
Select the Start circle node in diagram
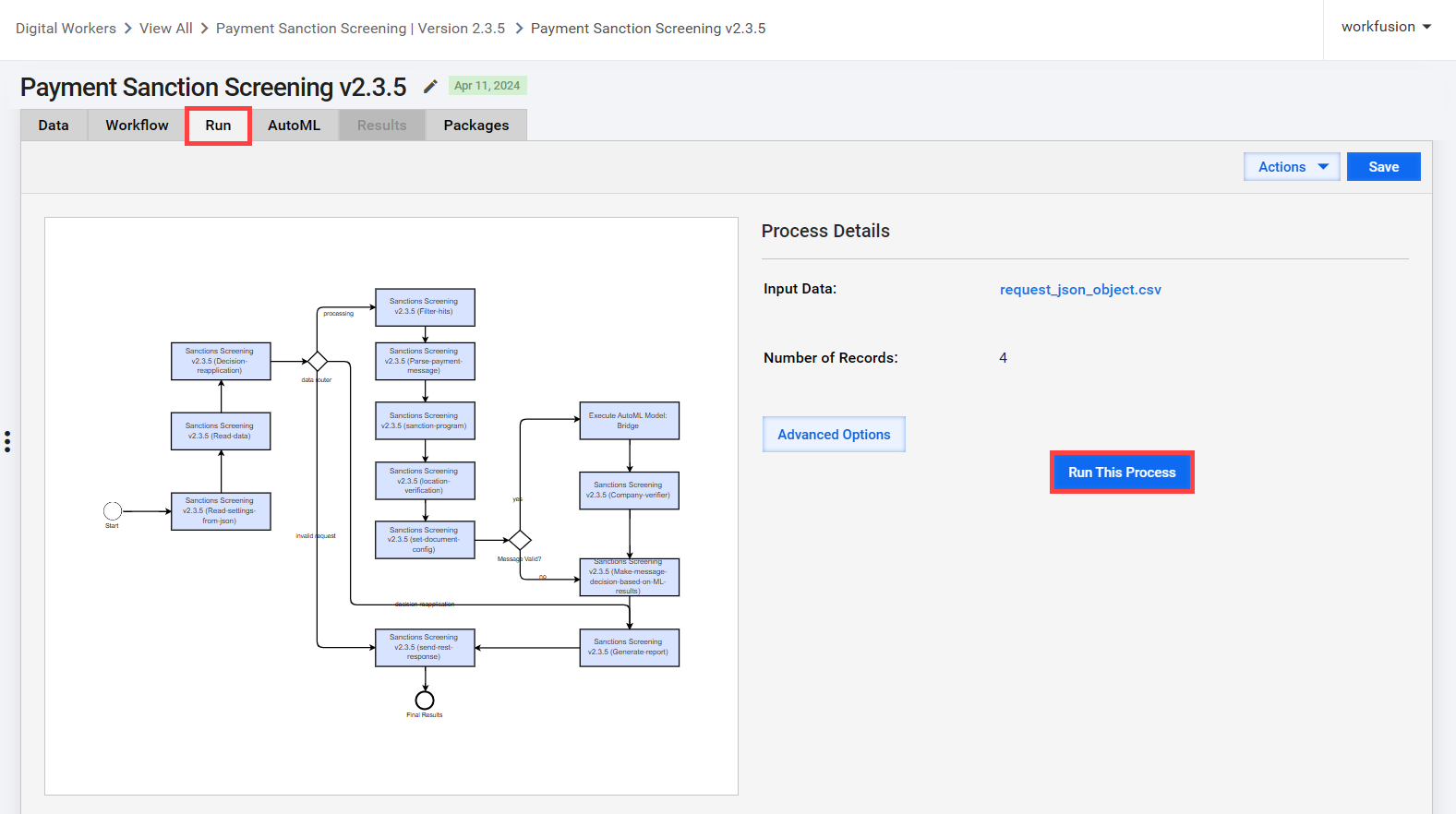pyautogui.click(x=113, y=511)
